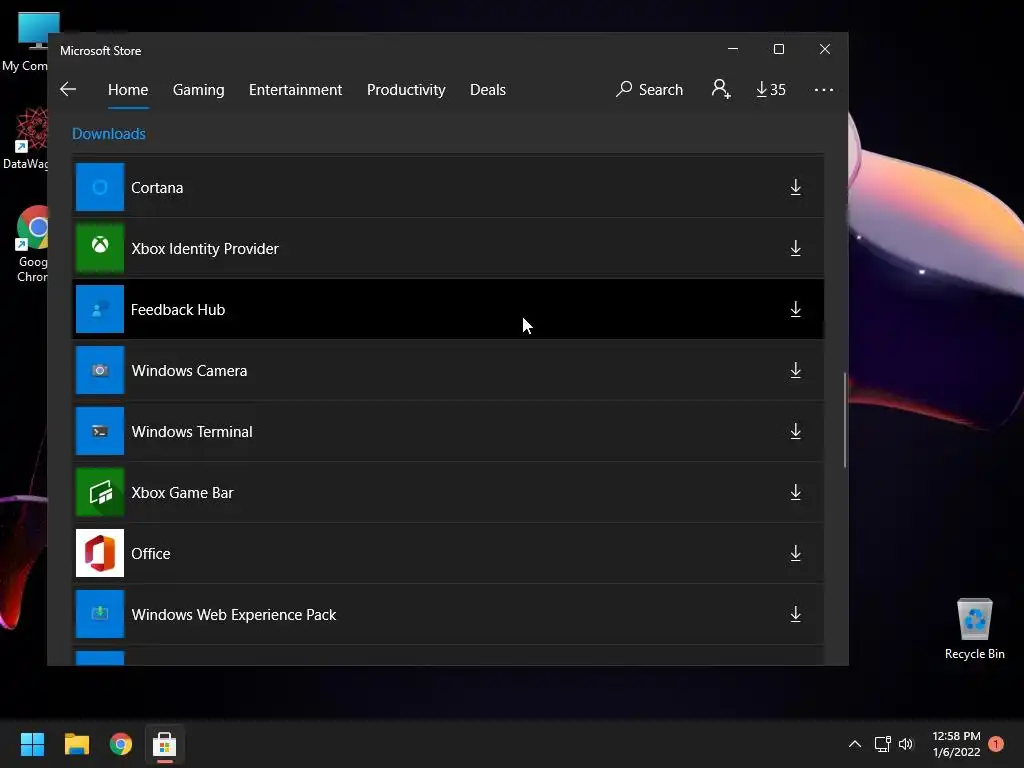The height and width of the screenshot is (768, 1024).
Task: Open the Deals tab
Action: (488, 89)
